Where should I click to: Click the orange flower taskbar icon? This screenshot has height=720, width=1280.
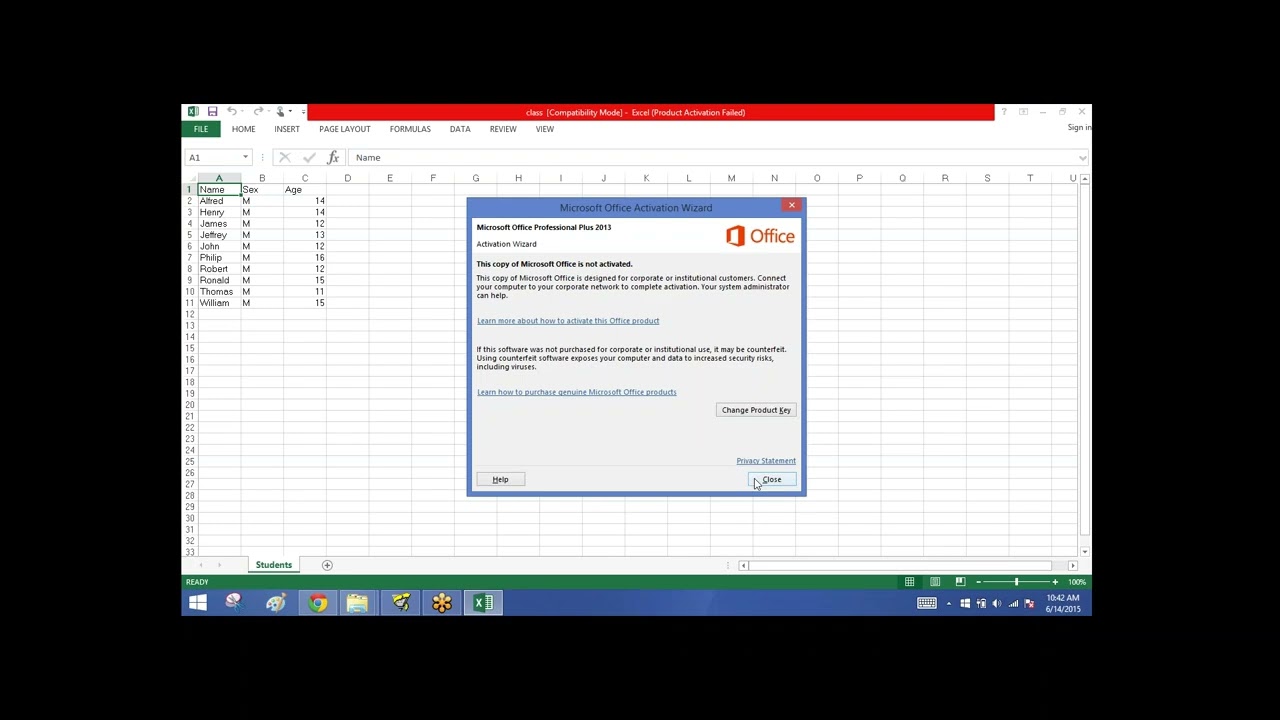tap(441, 603)
